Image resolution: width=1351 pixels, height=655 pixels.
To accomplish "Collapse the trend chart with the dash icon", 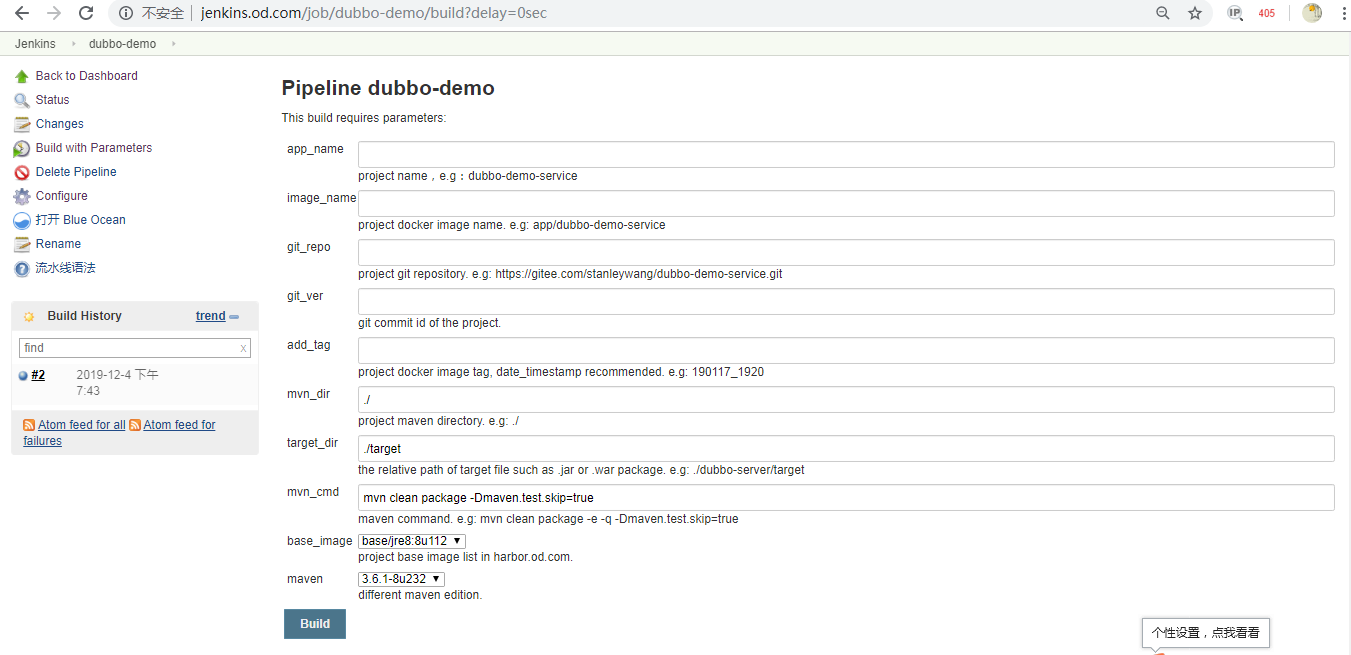I will pyautogui.click(x=234, y=316).
